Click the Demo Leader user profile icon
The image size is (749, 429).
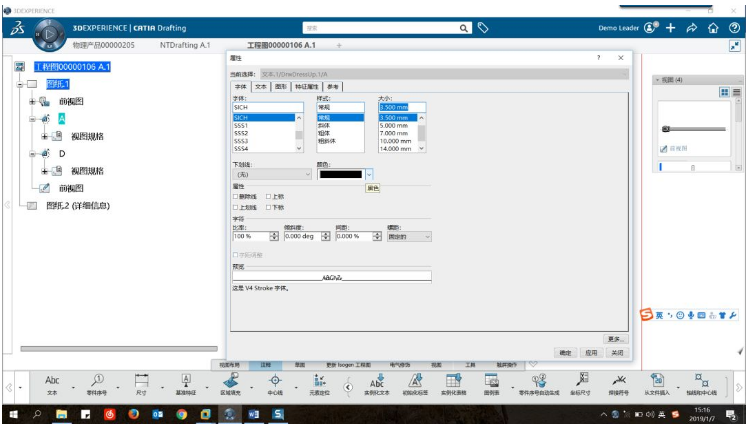[651, 27]
